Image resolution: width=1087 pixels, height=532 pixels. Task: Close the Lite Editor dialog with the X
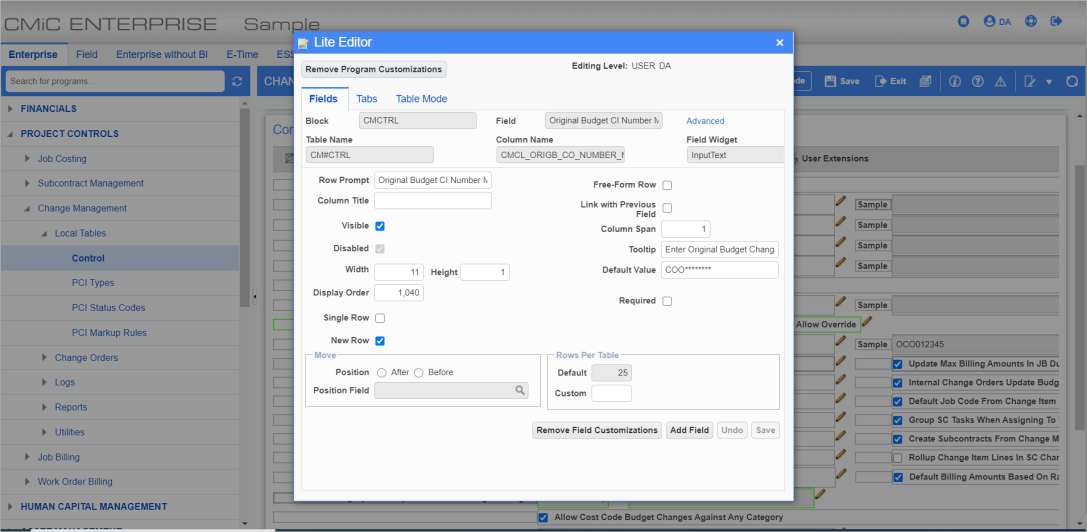tap(779, 43)
